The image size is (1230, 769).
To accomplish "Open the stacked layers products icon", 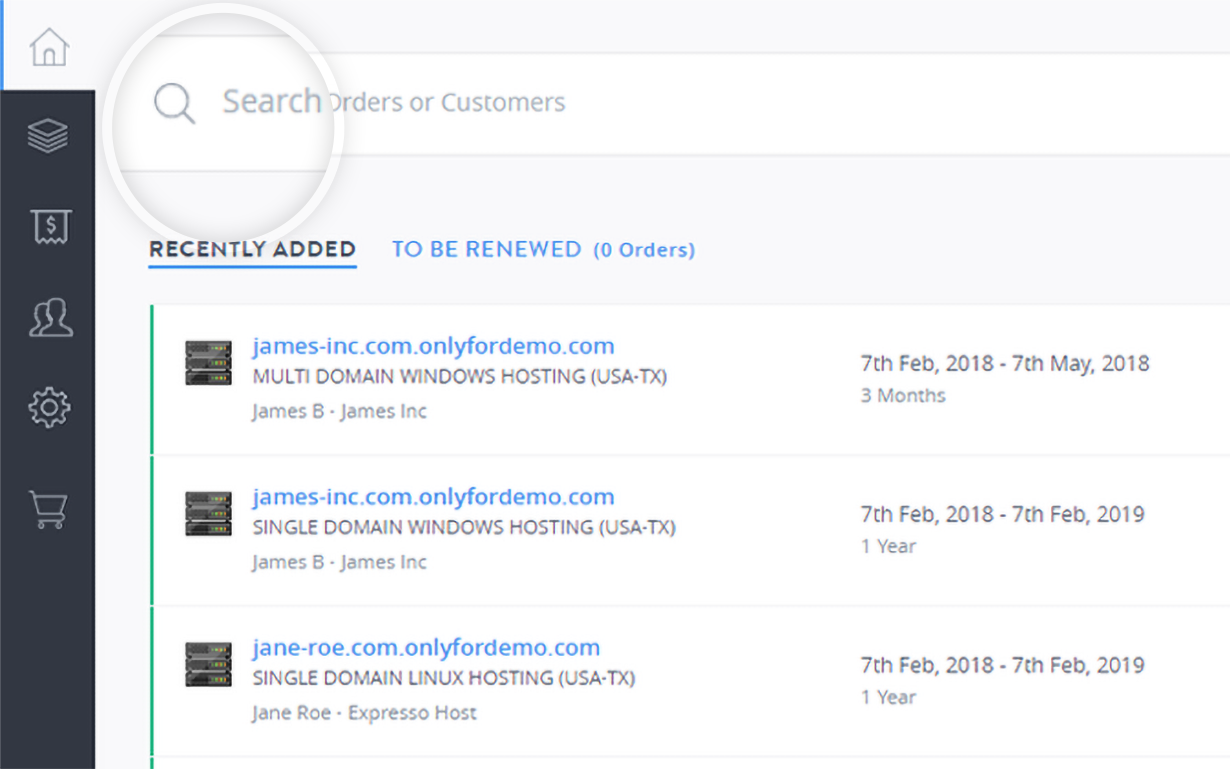I will pyautogui.click(x=48, y=136).
